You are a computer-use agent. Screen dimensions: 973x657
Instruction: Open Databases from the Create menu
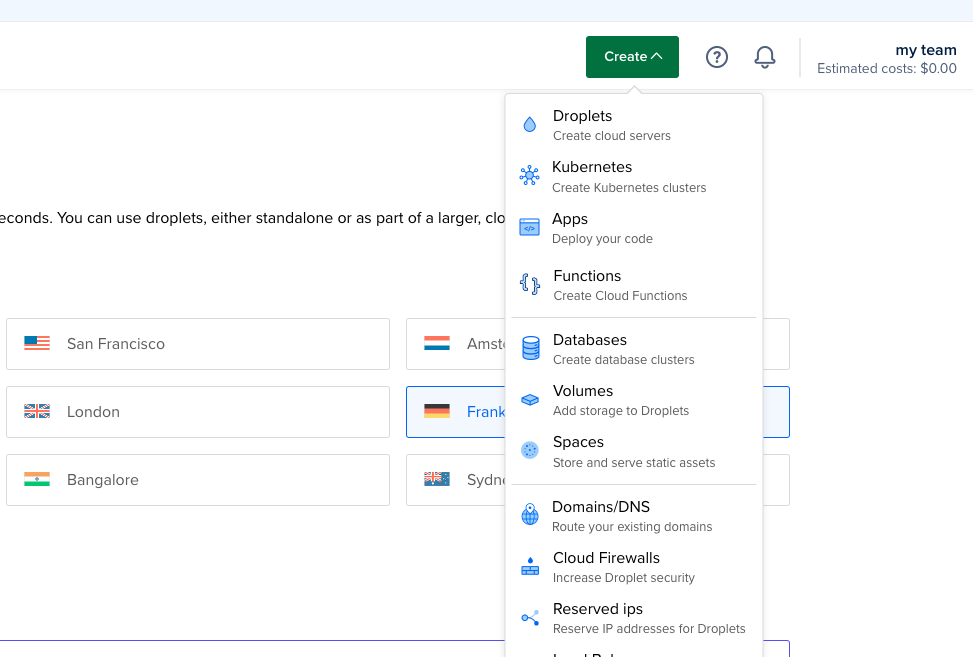click(634, 349)
